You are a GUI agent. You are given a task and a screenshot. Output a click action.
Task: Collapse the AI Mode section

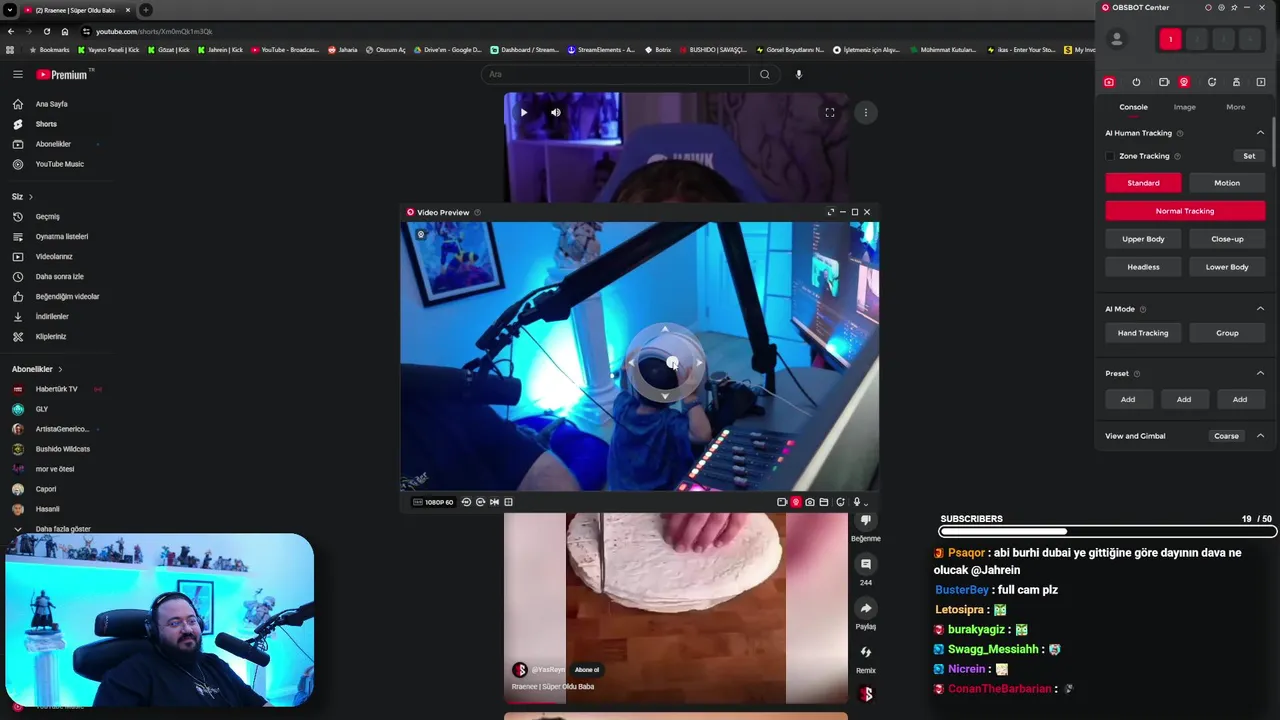[x=1260, y=309]
